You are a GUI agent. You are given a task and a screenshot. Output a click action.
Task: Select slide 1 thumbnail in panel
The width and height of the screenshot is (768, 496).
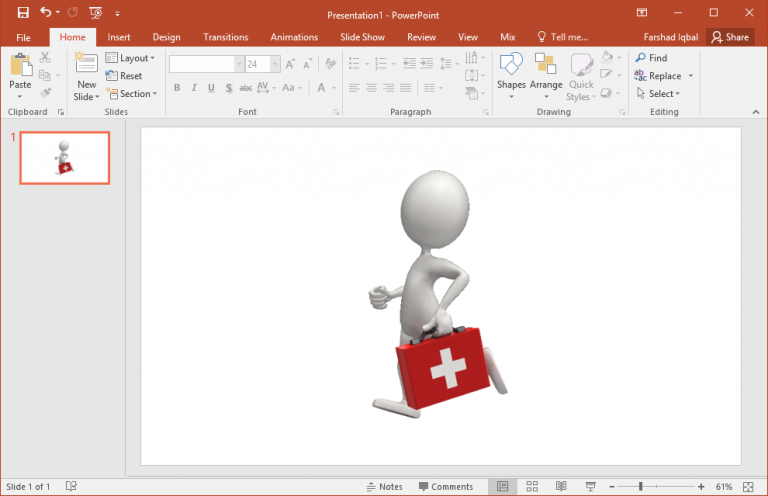point(65,158)
